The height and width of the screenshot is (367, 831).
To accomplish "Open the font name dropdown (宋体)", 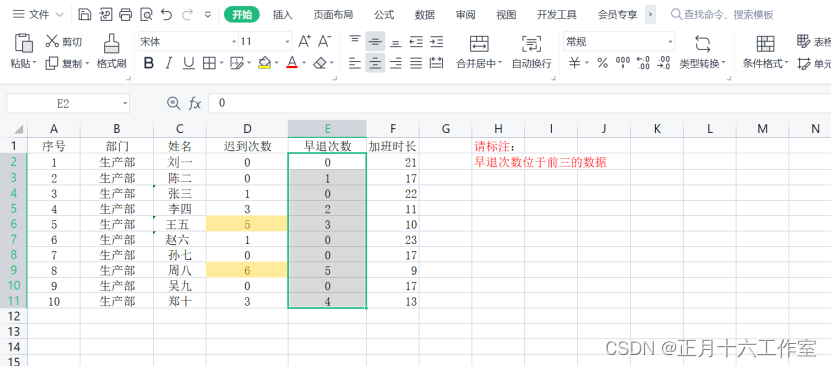I will point(234,41).
